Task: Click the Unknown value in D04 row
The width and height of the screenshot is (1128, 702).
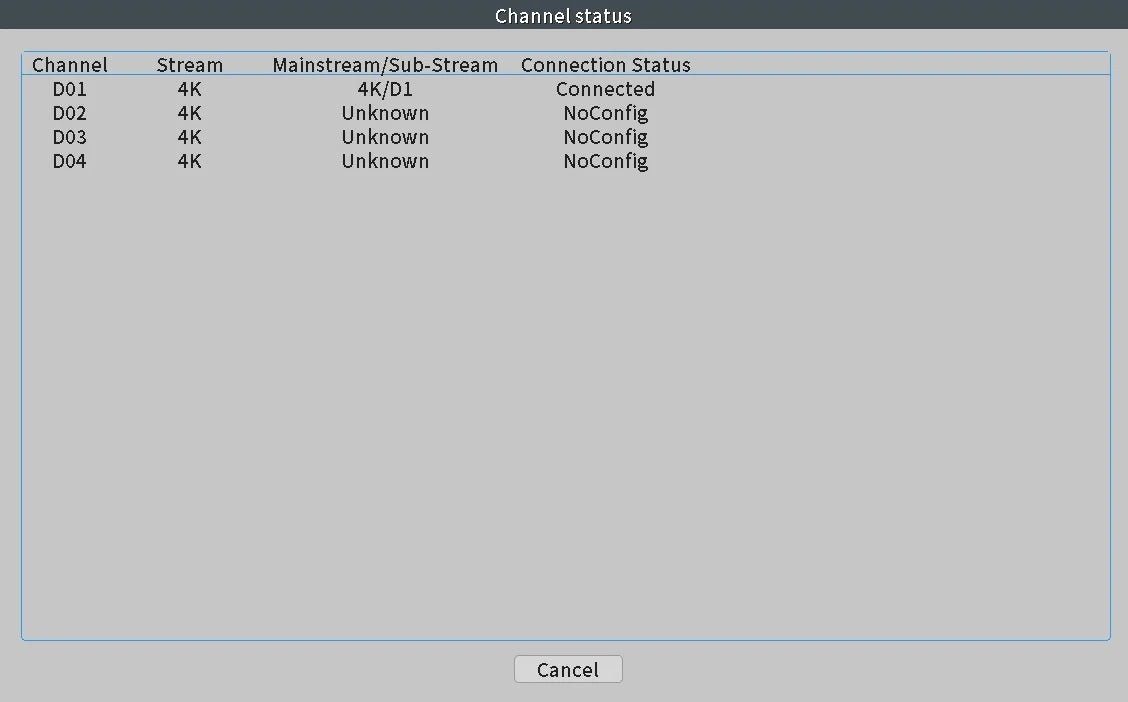Action: [385, 160]
